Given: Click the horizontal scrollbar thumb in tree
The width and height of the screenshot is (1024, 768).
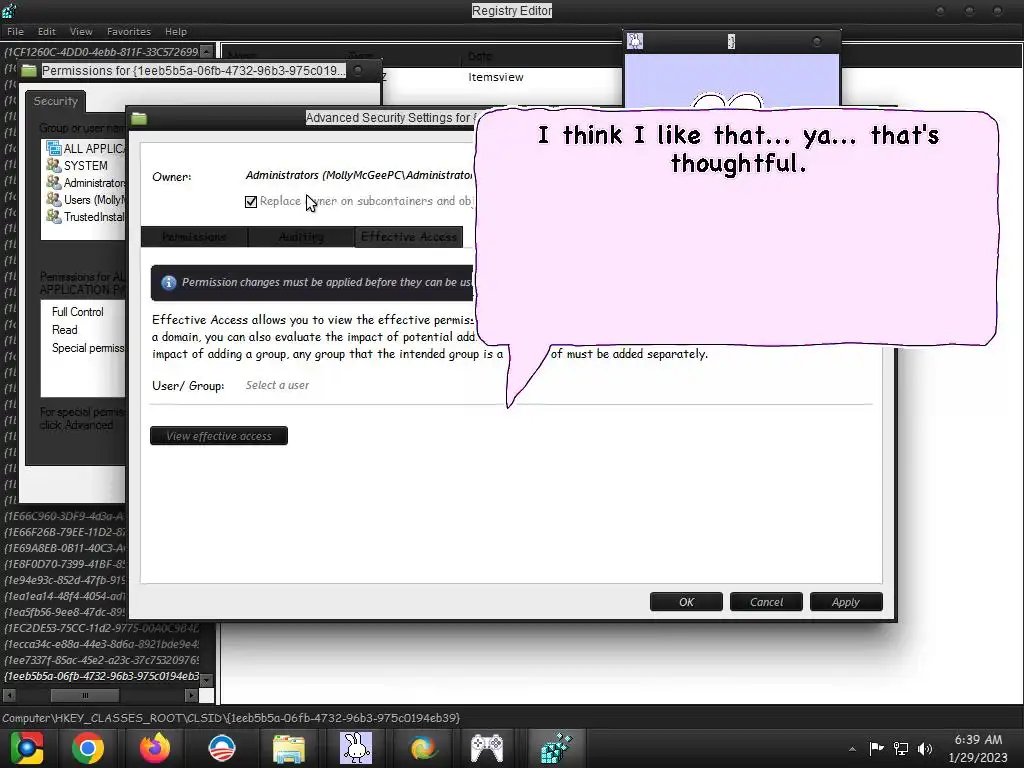Looking at the screenshot, I should click(x=85, y=696).
